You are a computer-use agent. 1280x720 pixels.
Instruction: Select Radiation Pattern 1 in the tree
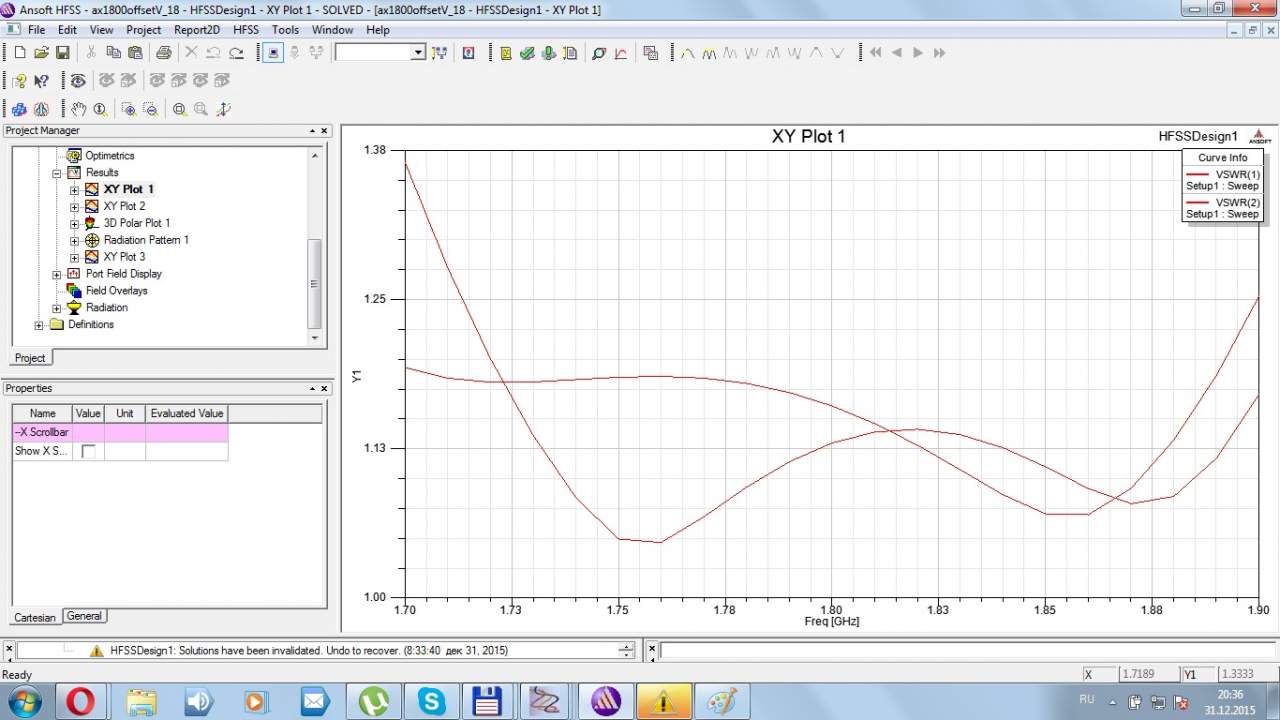point(145,240)
